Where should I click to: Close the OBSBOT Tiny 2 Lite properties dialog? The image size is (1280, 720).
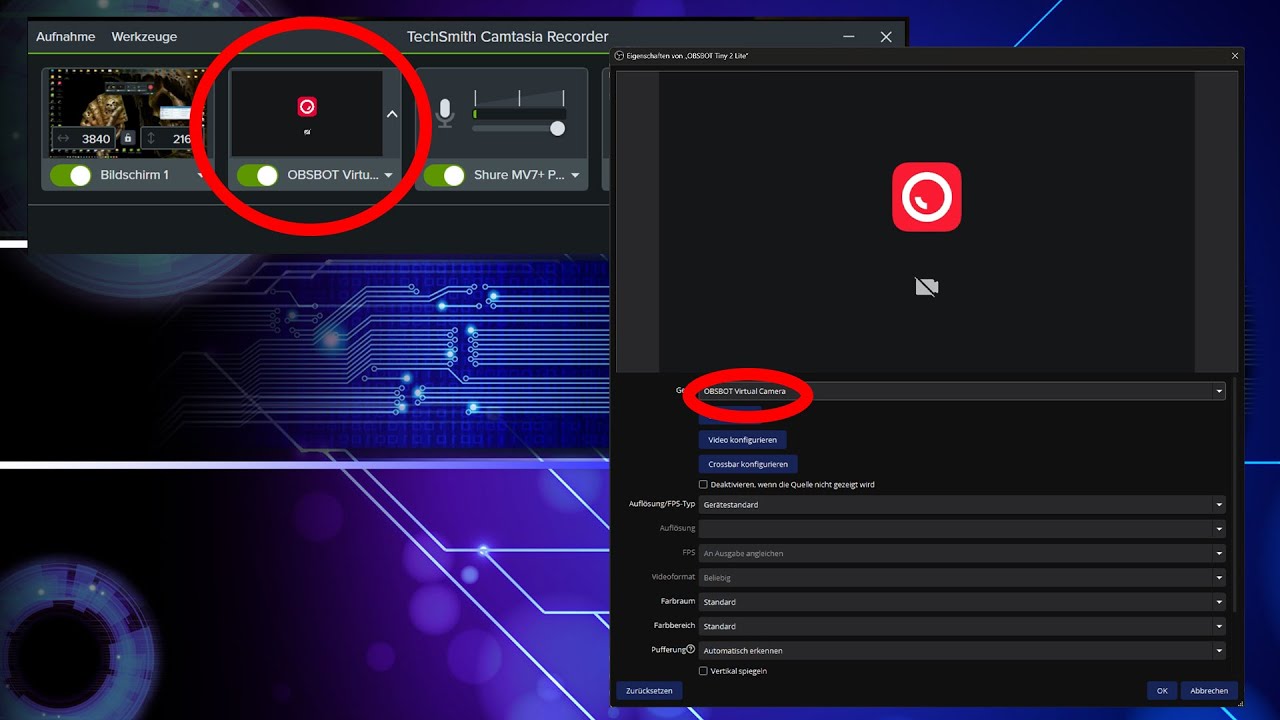point(1236,56)
